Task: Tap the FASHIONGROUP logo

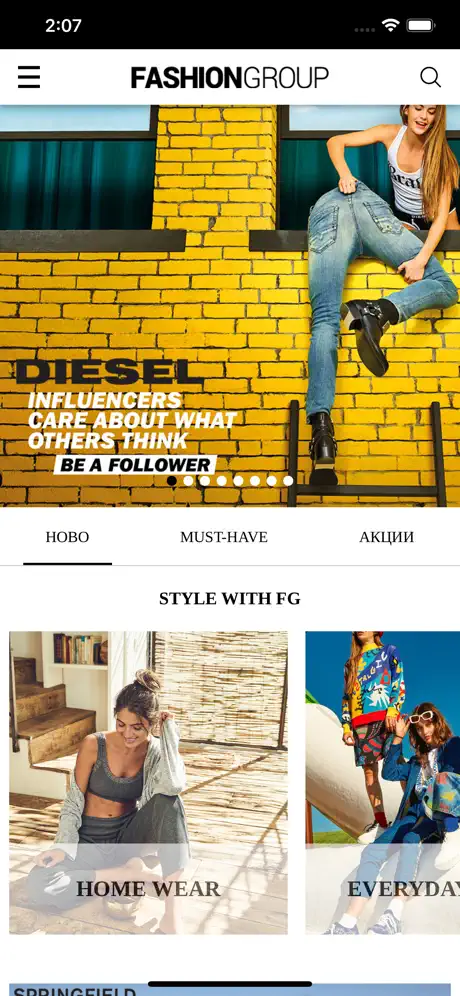Action: [229, 77]
